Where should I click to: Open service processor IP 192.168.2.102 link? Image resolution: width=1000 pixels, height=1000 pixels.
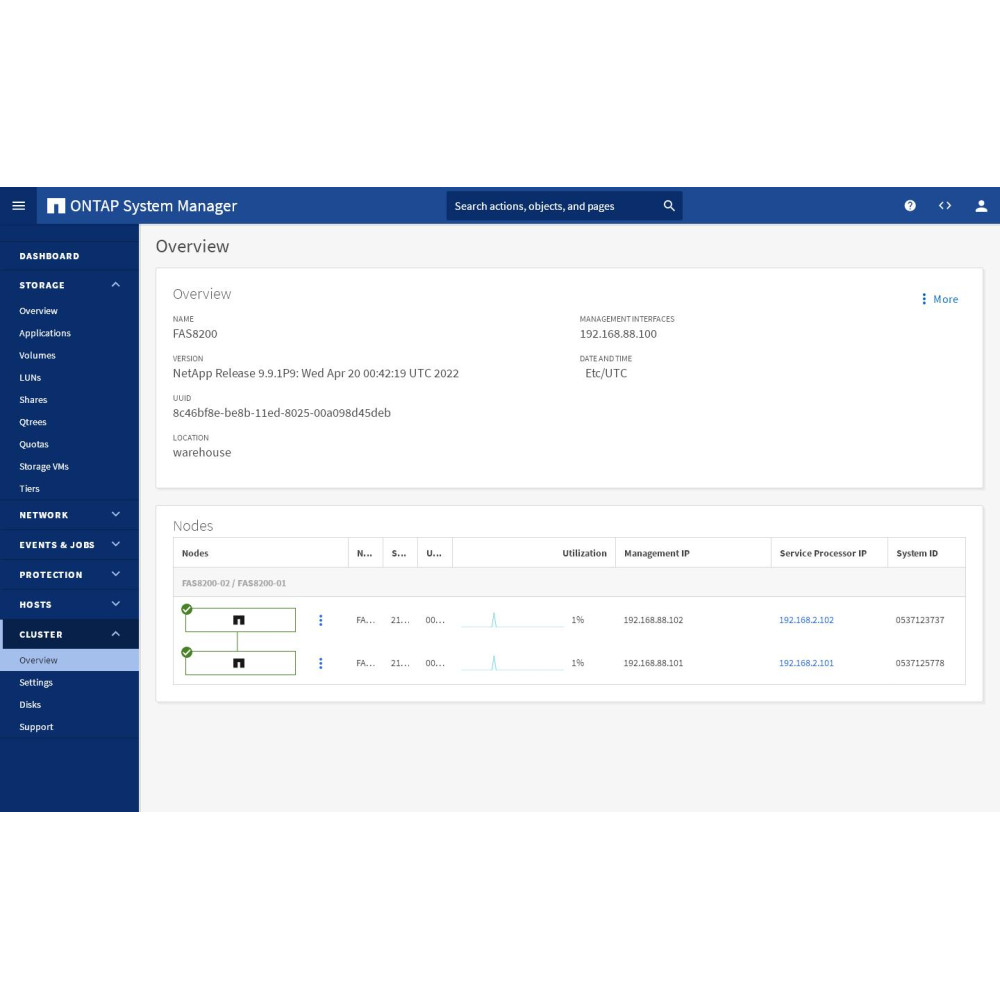click(x=806, y=620)
